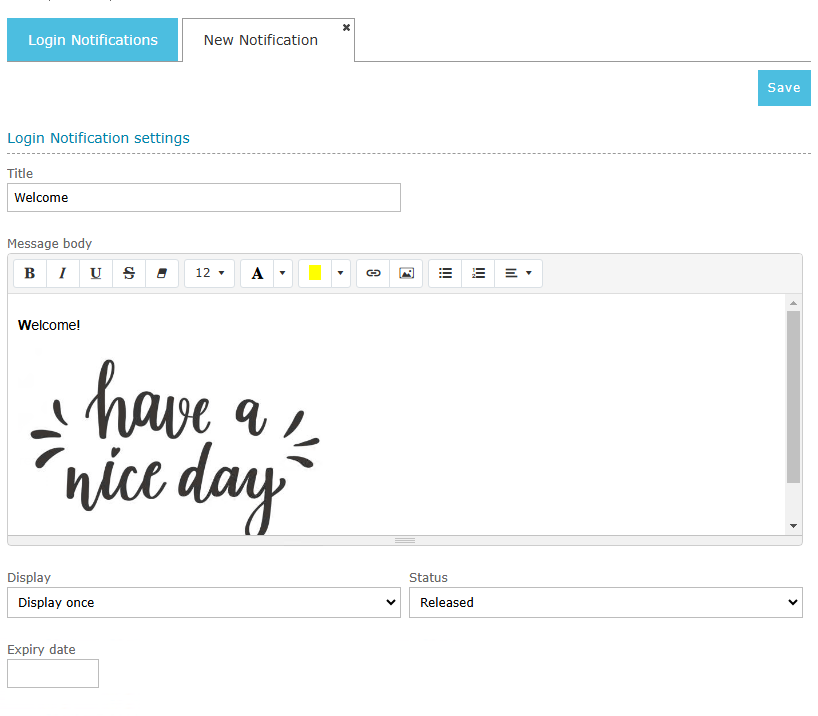
Task: Apply the yellow highlight color swatch
Action: [x=315, y=273]
